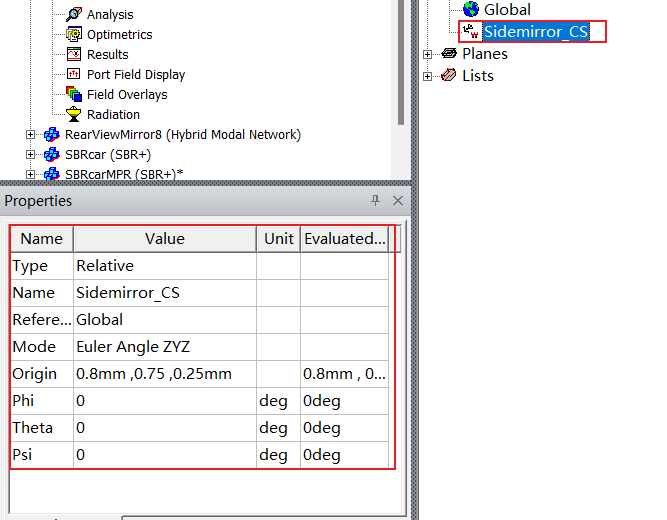Select the Sidemirror_CS tree item

(x=536, y=31)
